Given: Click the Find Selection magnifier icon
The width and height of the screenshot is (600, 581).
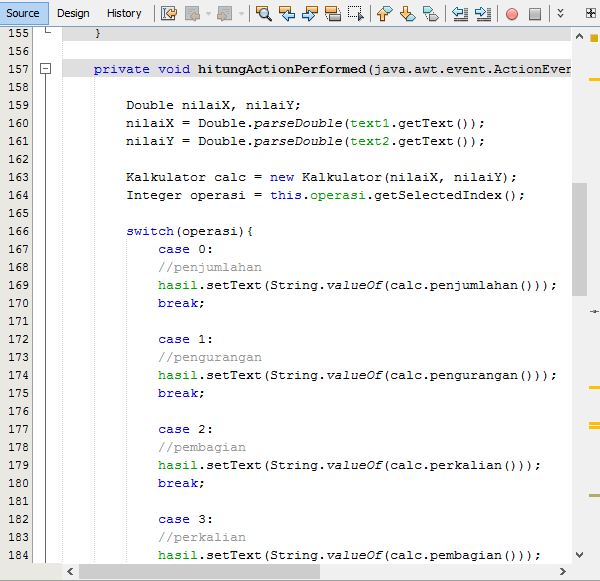Looking at the screenshot, I should coord(264,14).
